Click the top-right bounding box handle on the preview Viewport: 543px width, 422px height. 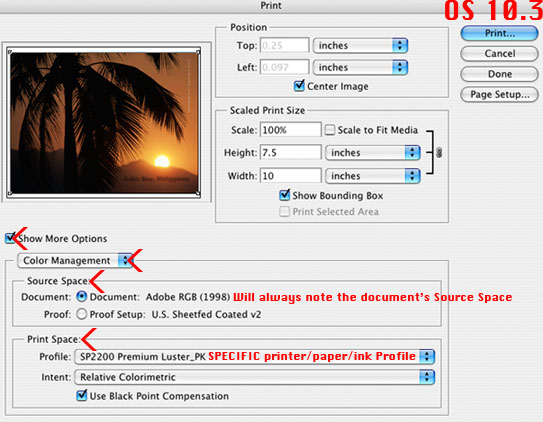[x=198, y=52]
